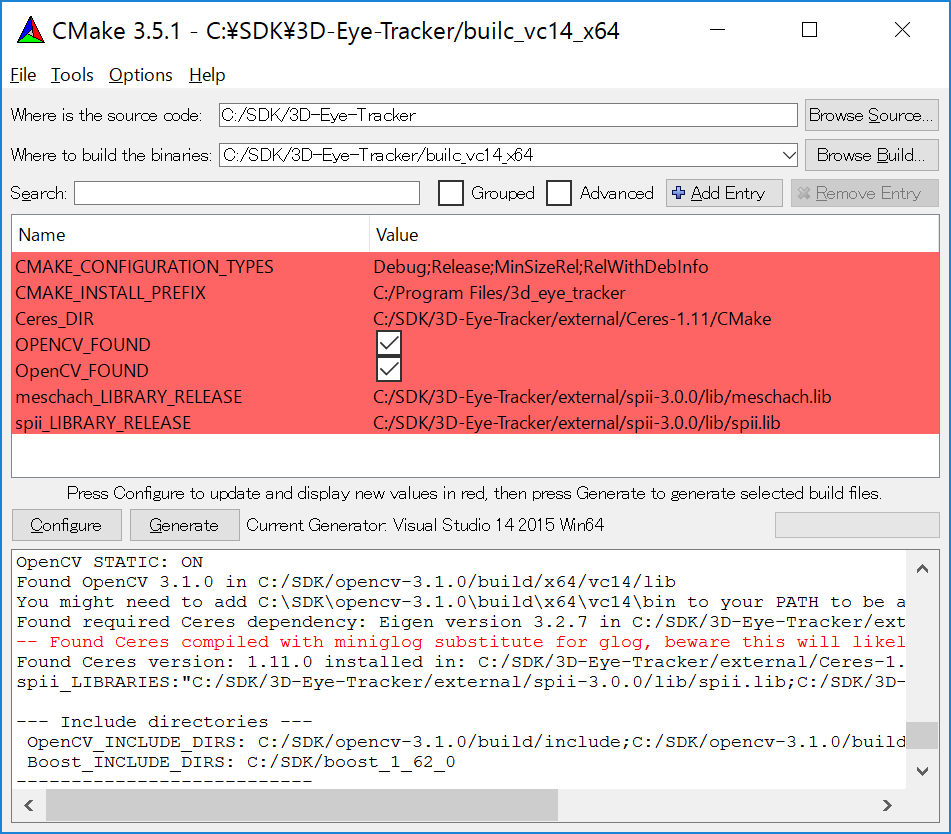This screenshot has width=951, height=834.
Task: Click the plus icon on Add Entry
Action: pyautogui.click(x=679, y=194)
